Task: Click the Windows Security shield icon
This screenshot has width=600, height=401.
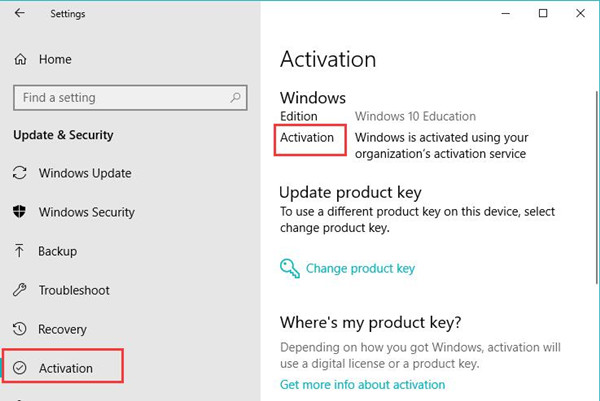Action: tap(20, 212)
